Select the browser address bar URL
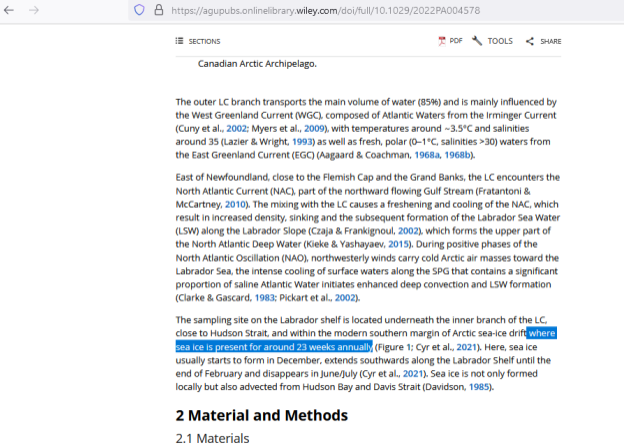Screen dimensions: 624x446 [326, 10]
